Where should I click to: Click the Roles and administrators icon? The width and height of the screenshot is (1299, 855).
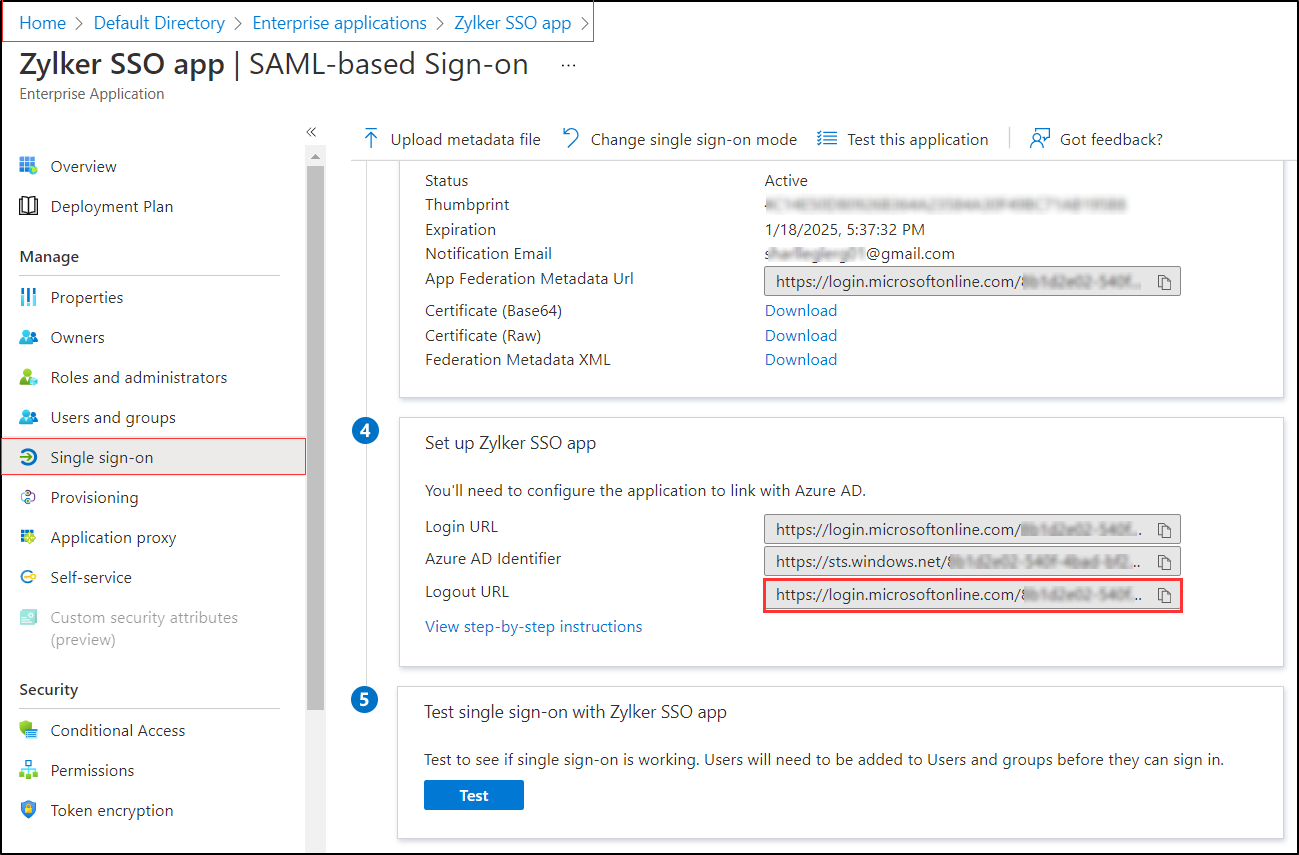(29, 377)
